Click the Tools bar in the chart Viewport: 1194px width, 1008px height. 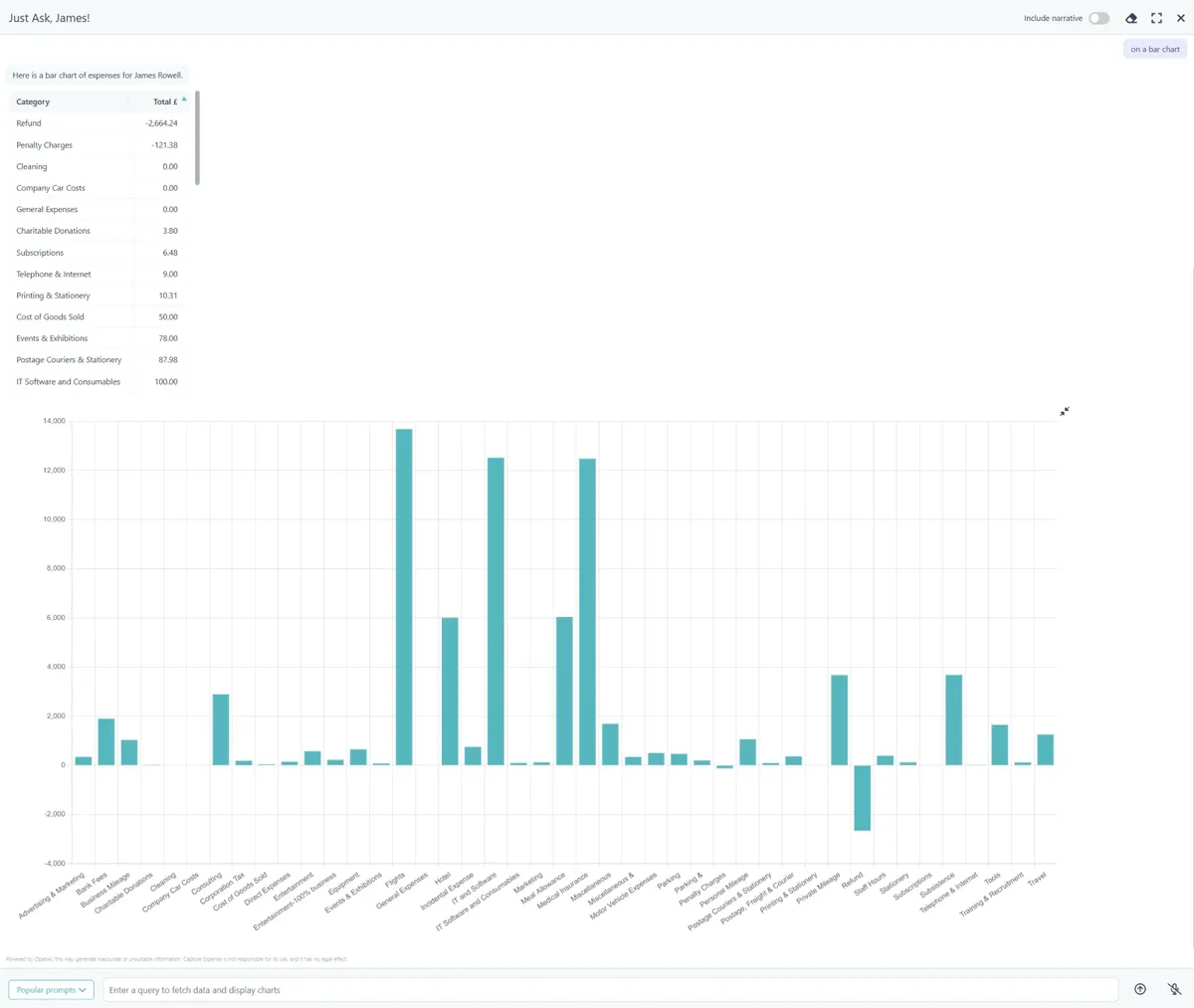pos(999,745)
